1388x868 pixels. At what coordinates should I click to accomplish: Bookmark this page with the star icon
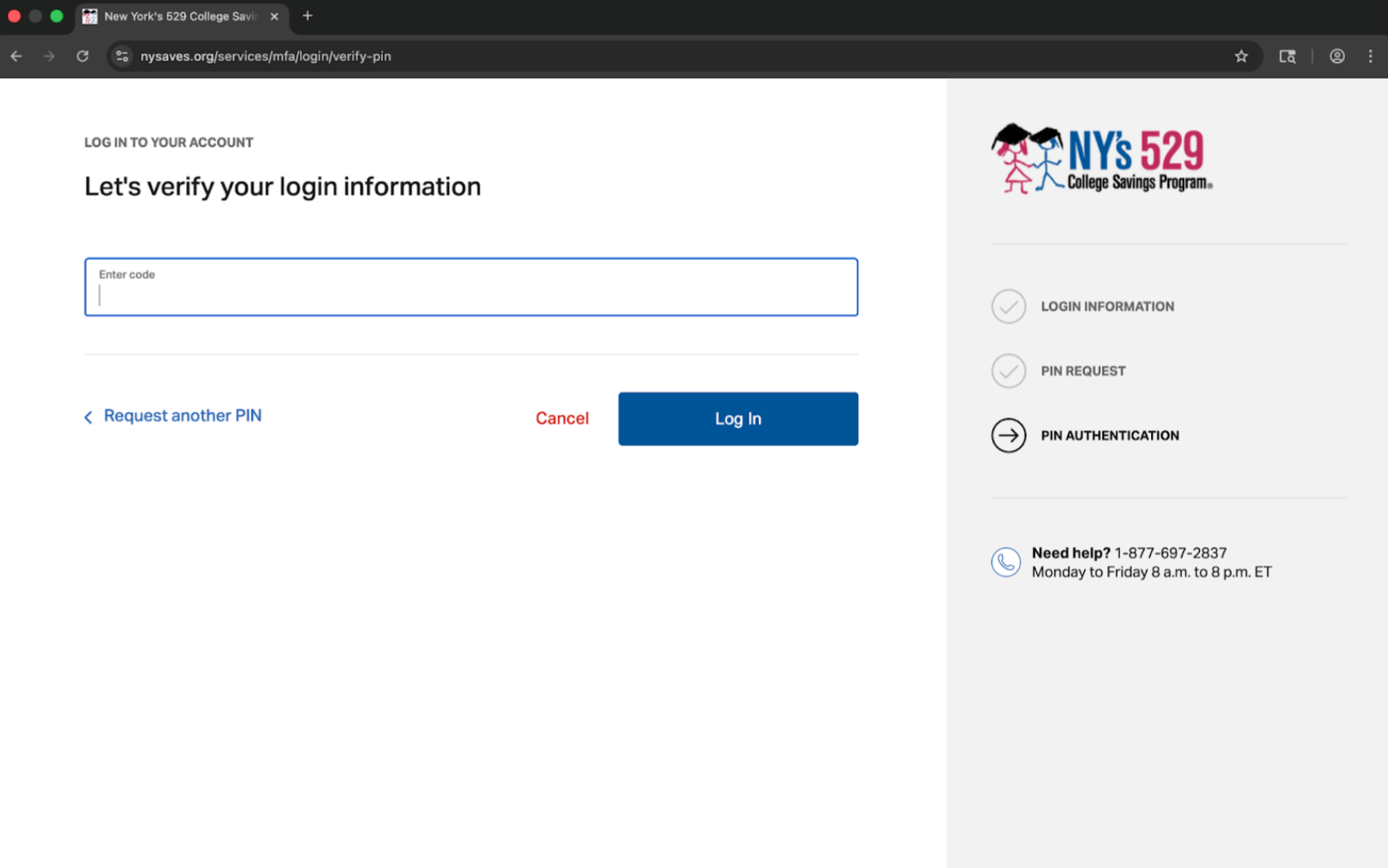(x=1241, y=56)
